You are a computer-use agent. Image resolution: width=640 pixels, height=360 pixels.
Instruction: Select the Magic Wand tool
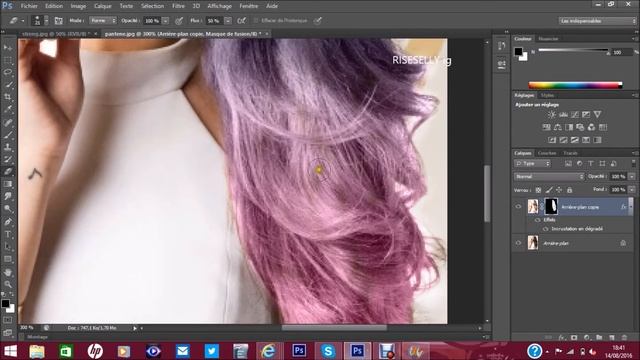click(8, 85)
